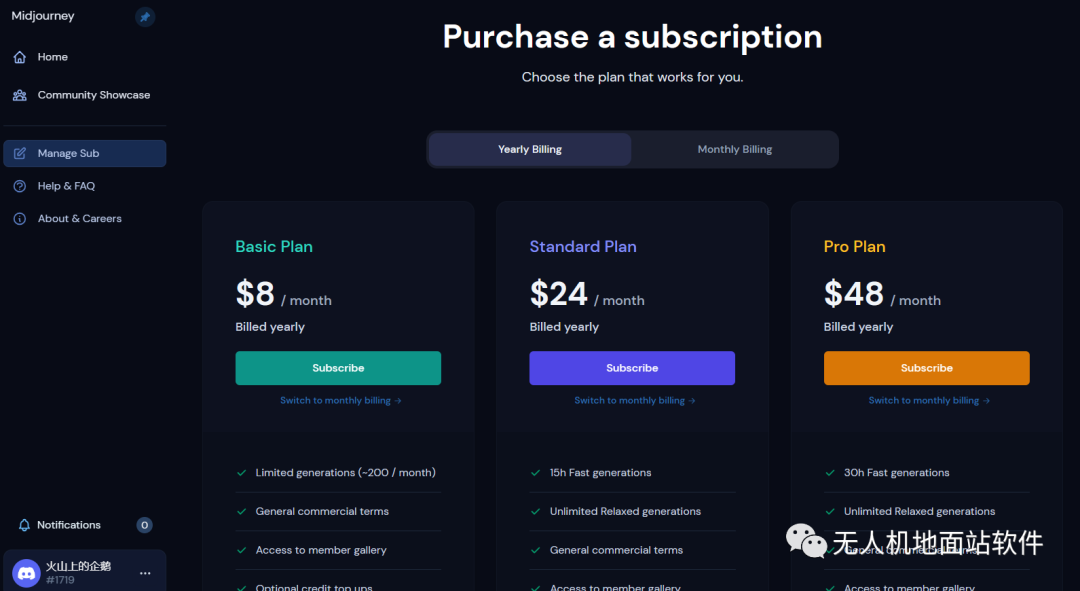Subscribe to the Pro Plan
The height and width of the screenshot is (591, 1080).
pos(926,368)
